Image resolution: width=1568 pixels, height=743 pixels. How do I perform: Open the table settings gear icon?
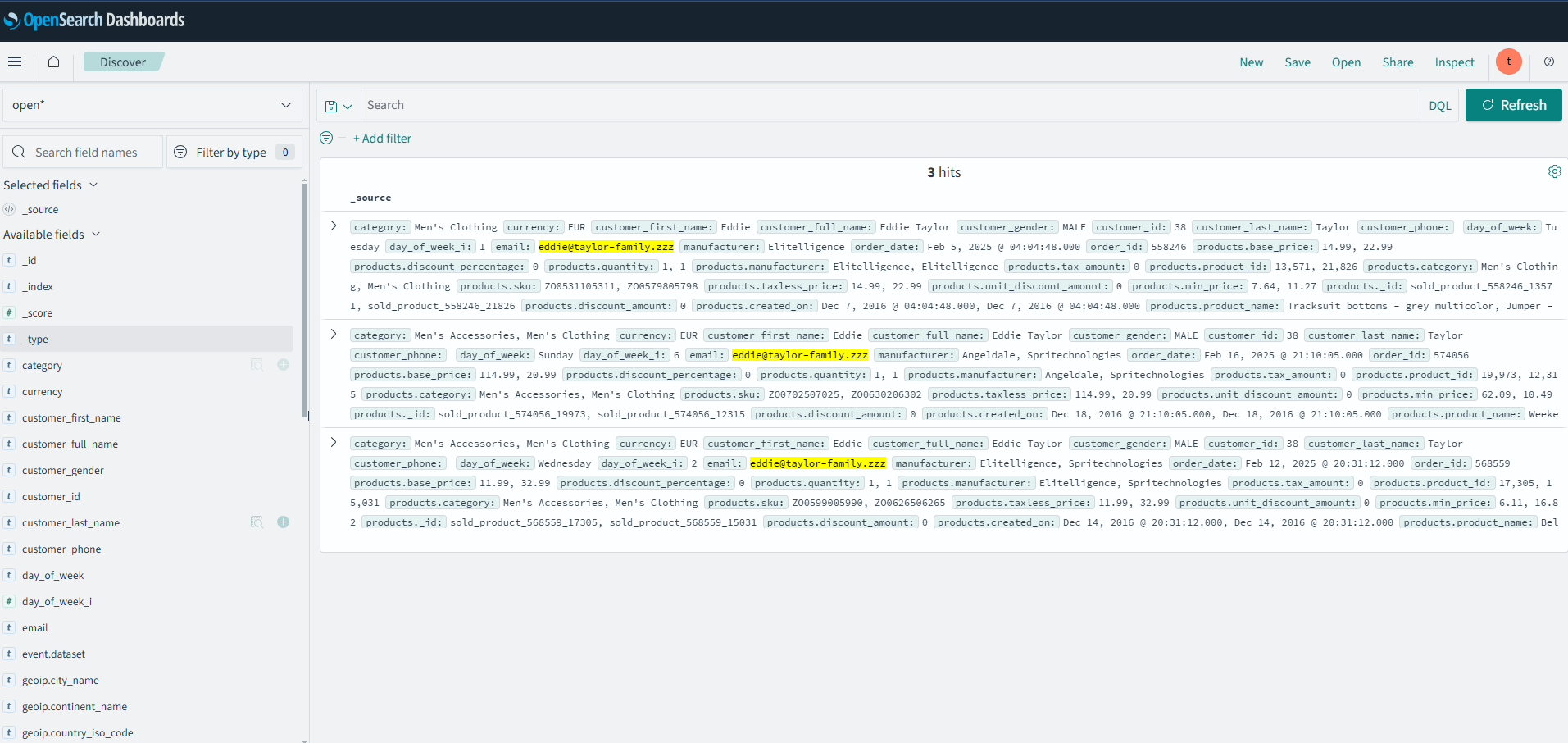(1554, 172)
